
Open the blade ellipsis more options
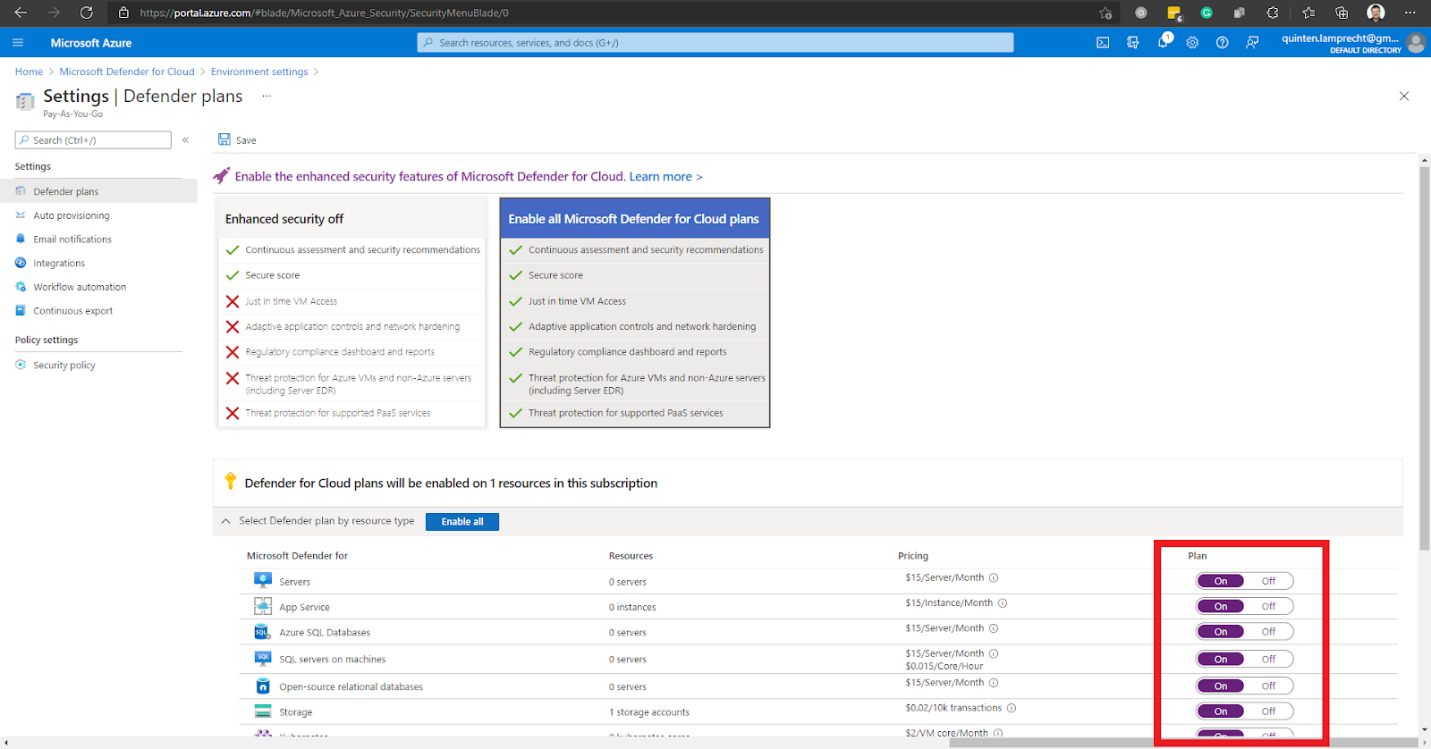266,96
